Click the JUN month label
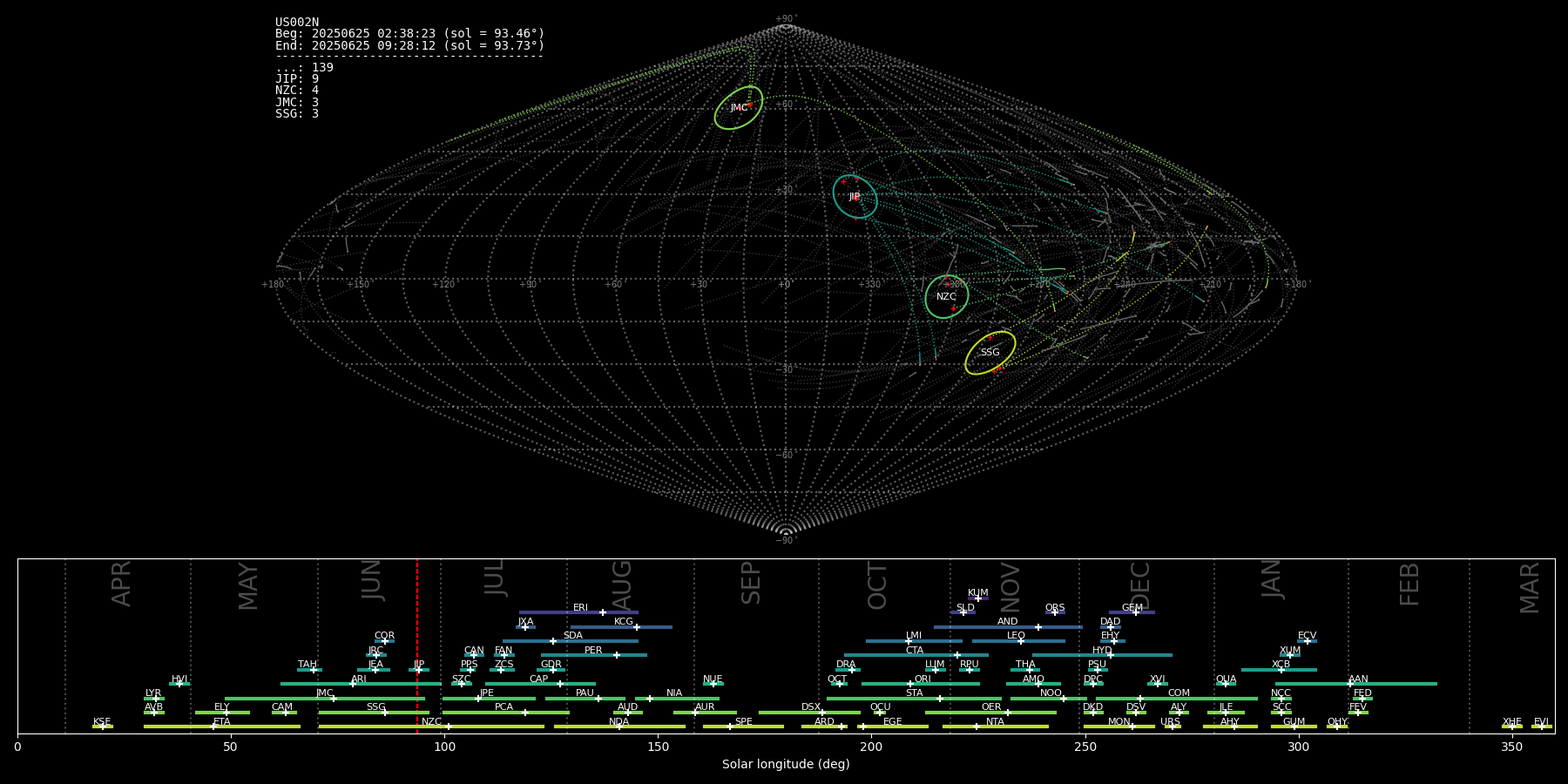Screen dimensions: 1568x784 (372, 580)
